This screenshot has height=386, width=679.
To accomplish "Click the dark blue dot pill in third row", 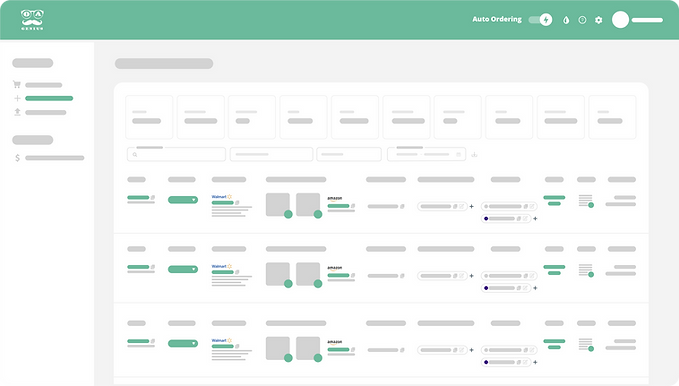I will [x=506, y=362].
